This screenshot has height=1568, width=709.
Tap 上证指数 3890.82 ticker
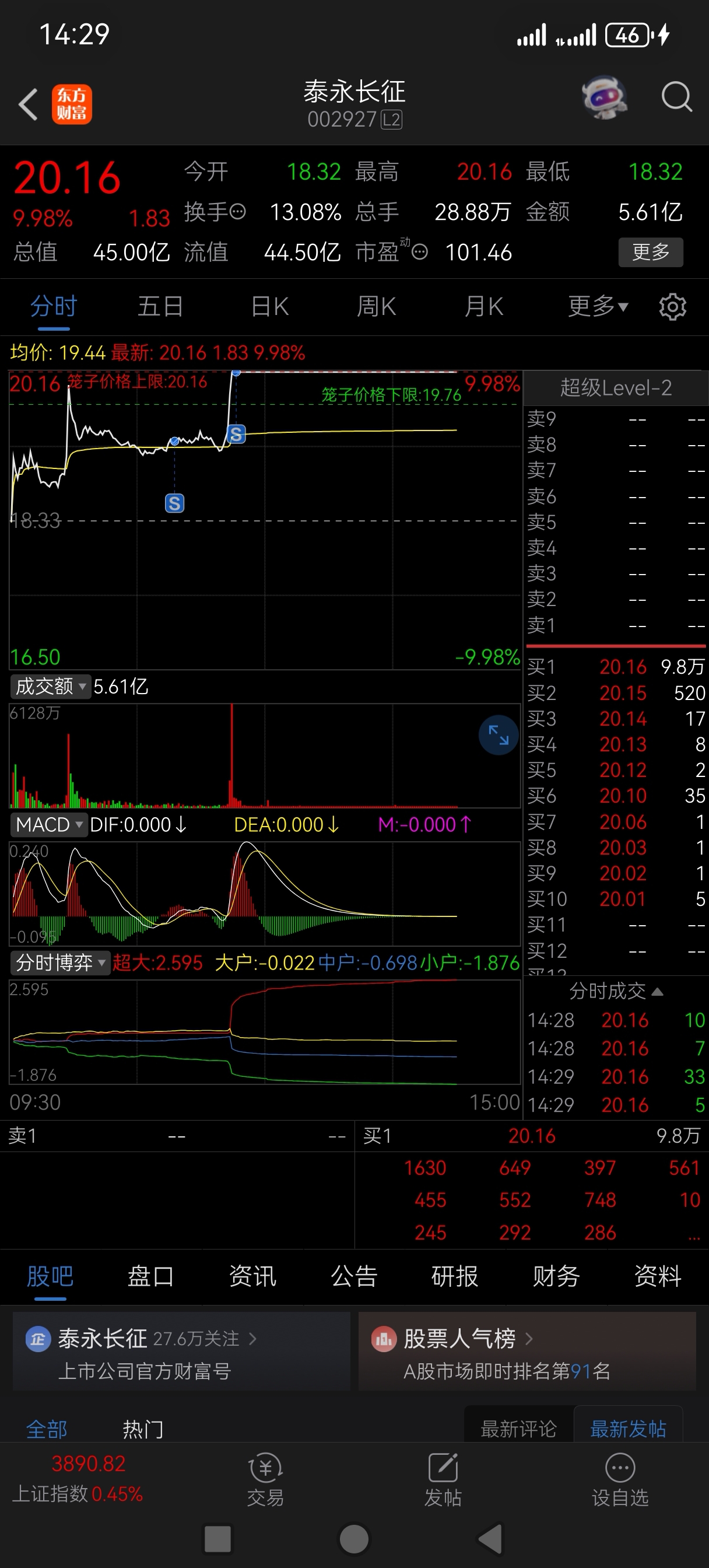tap(78, 1478)
